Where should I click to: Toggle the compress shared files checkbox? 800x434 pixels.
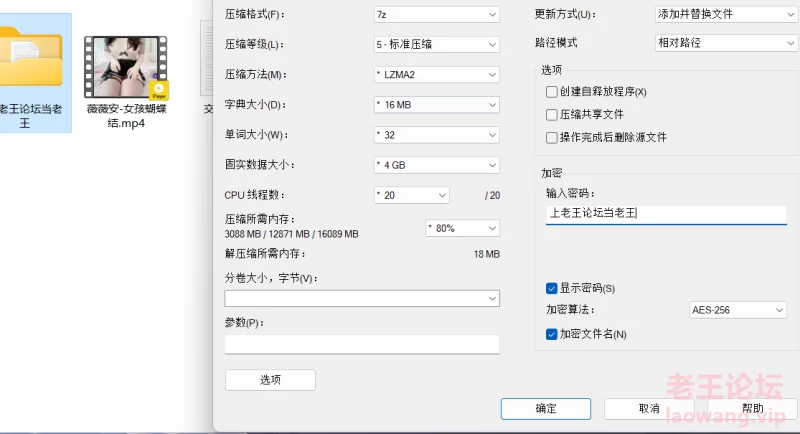tap(551, 115)
